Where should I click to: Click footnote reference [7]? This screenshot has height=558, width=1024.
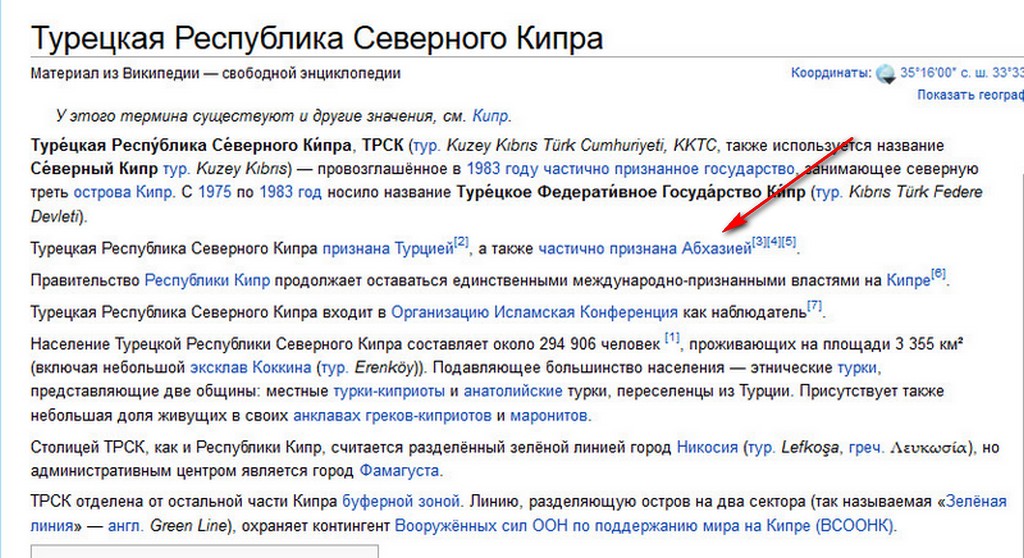pos(814,306)
